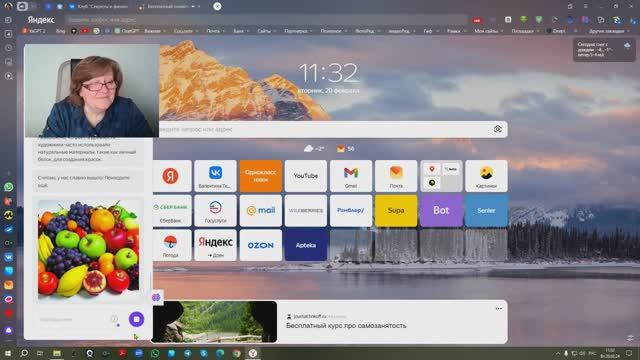The height and width of the screenshot is (360, 640).
Task: Open the YaGPT 2 bookmark
Action: pos(34,31)
